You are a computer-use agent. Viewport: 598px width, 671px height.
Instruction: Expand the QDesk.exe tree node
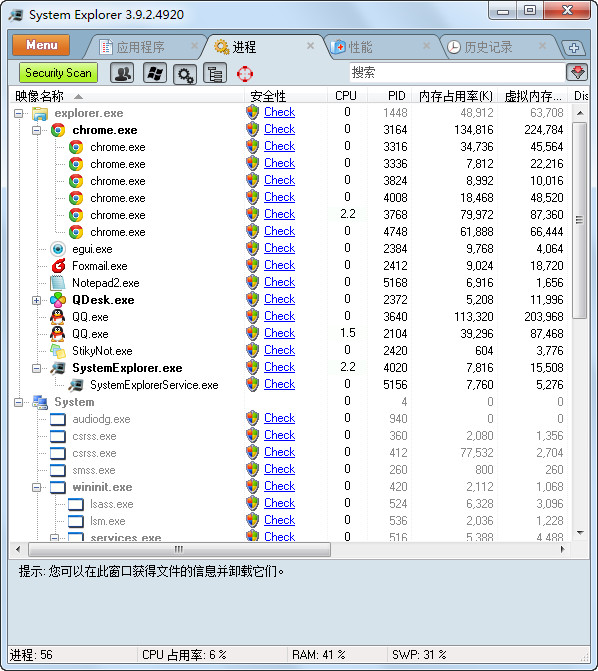36,300
